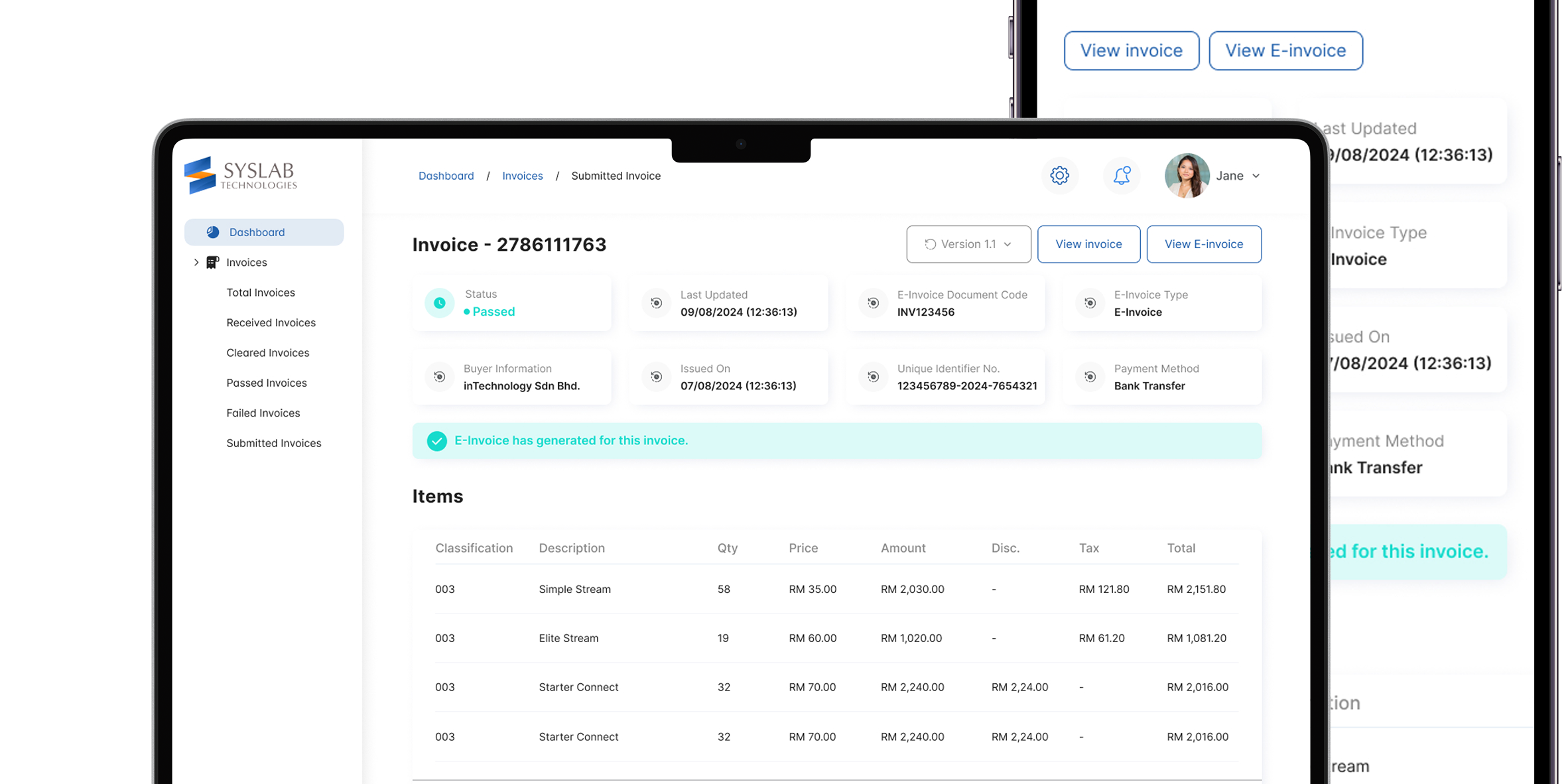Click View E-invoice button in tablet header

pos(1203,244)
